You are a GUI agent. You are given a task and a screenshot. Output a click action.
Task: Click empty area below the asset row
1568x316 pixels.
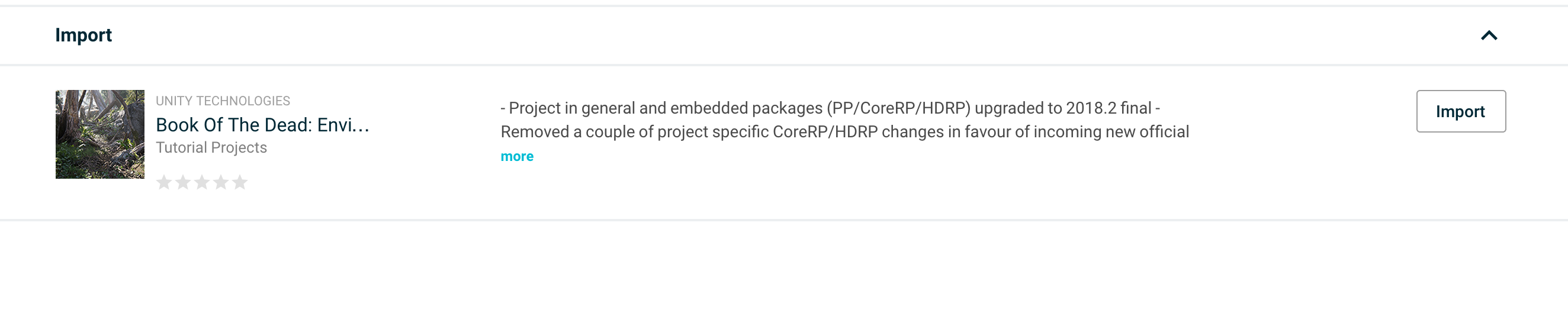point(784,268)
